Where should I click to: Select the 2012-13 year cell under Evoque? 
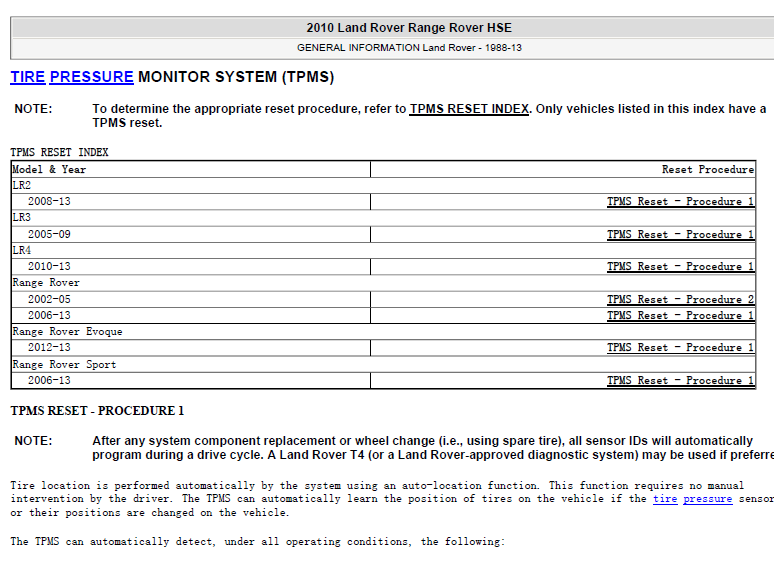[191, 347]
